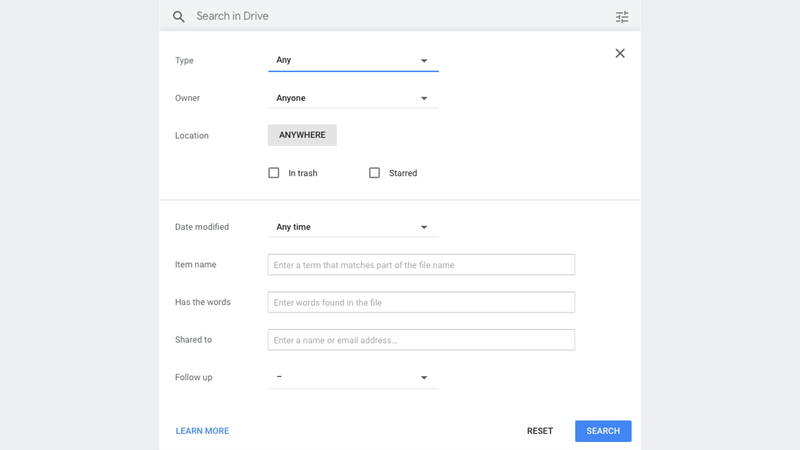The image size is (800, 450).
Task: Click the Shared to label
Action: coord(193,340)
